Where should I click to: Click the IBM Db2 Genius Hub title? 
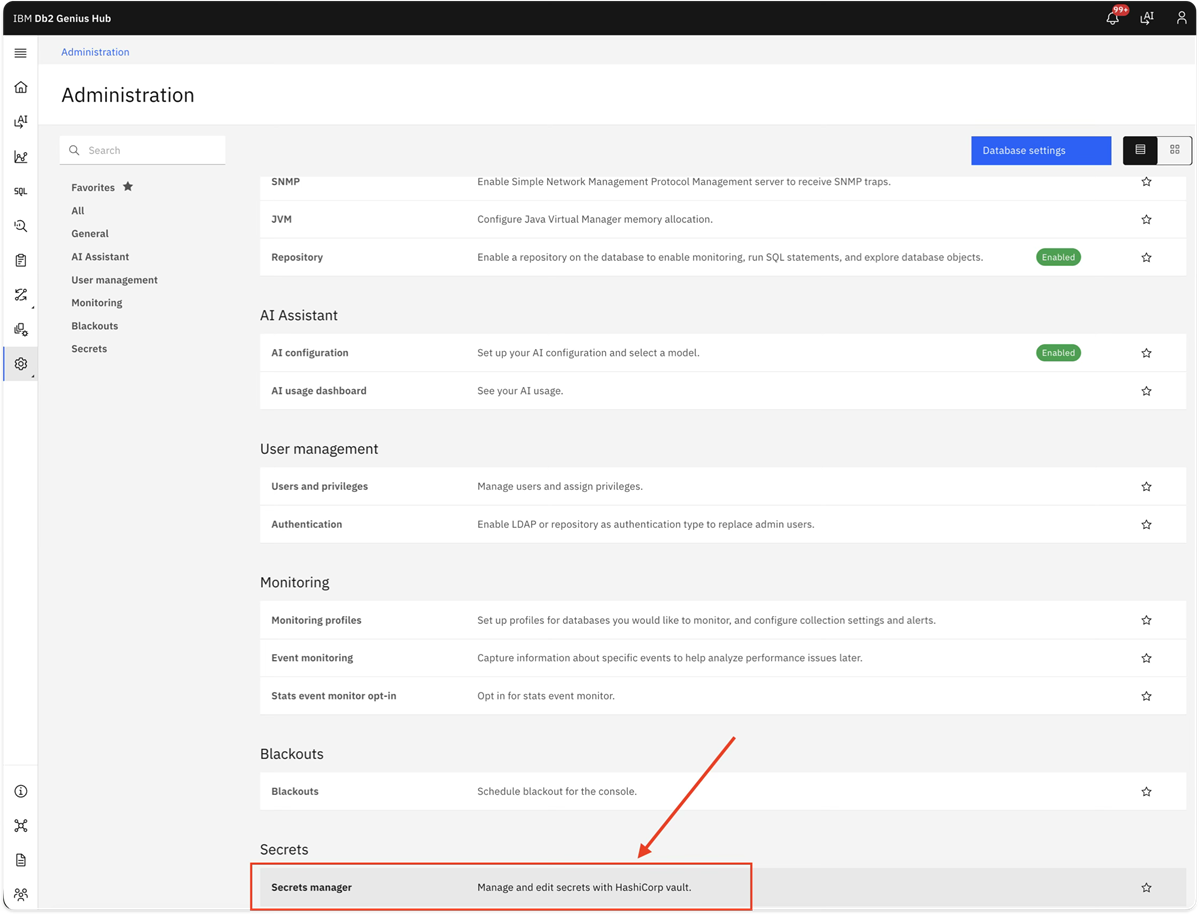coord(62,18)
